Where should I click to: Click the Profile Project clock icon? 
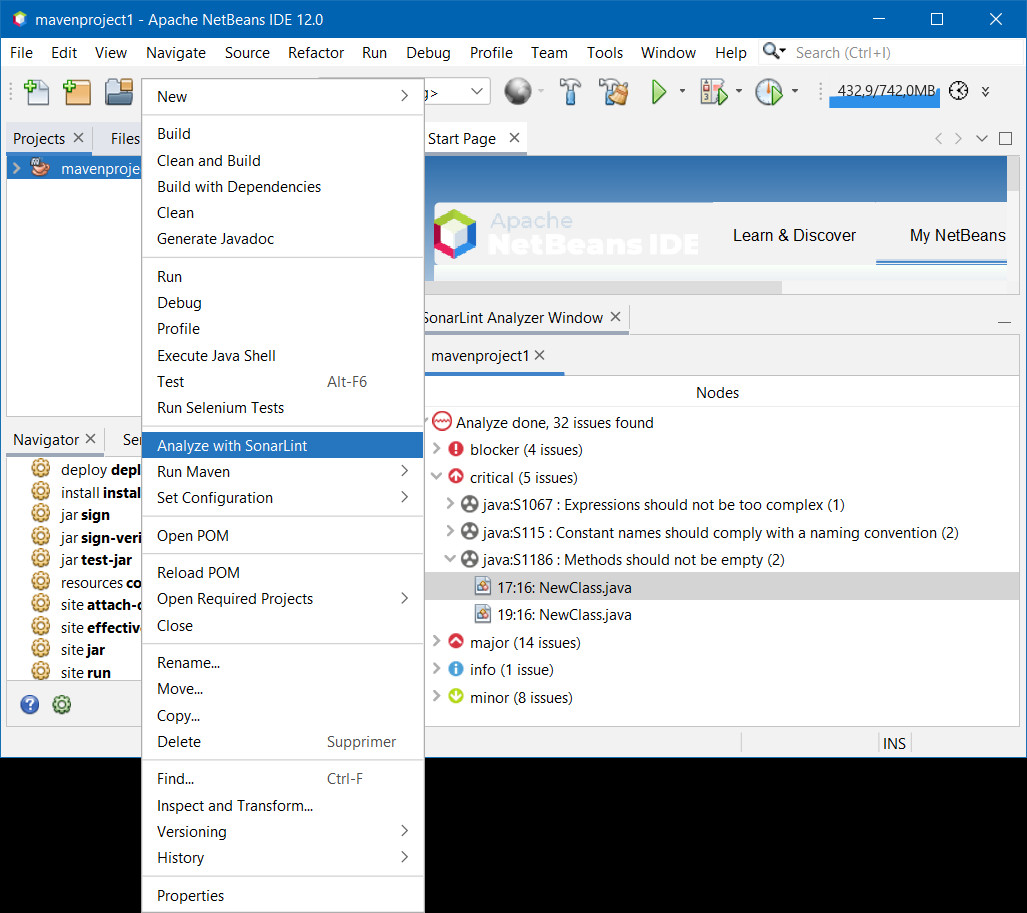click(769, 91)
